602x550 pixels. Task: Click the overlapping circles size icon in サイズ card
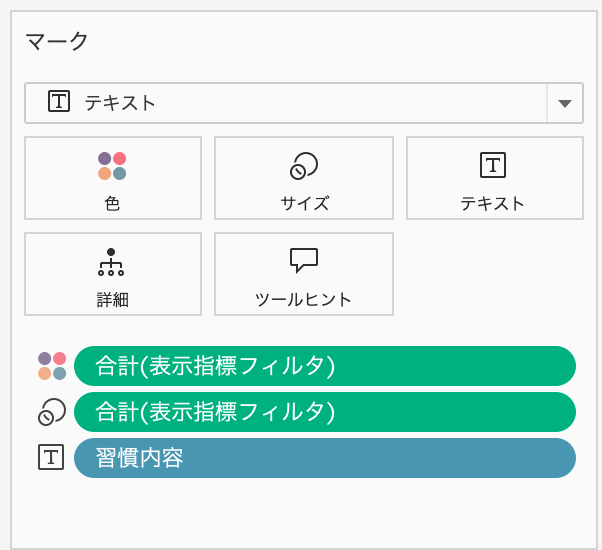[x=304, y=166]
